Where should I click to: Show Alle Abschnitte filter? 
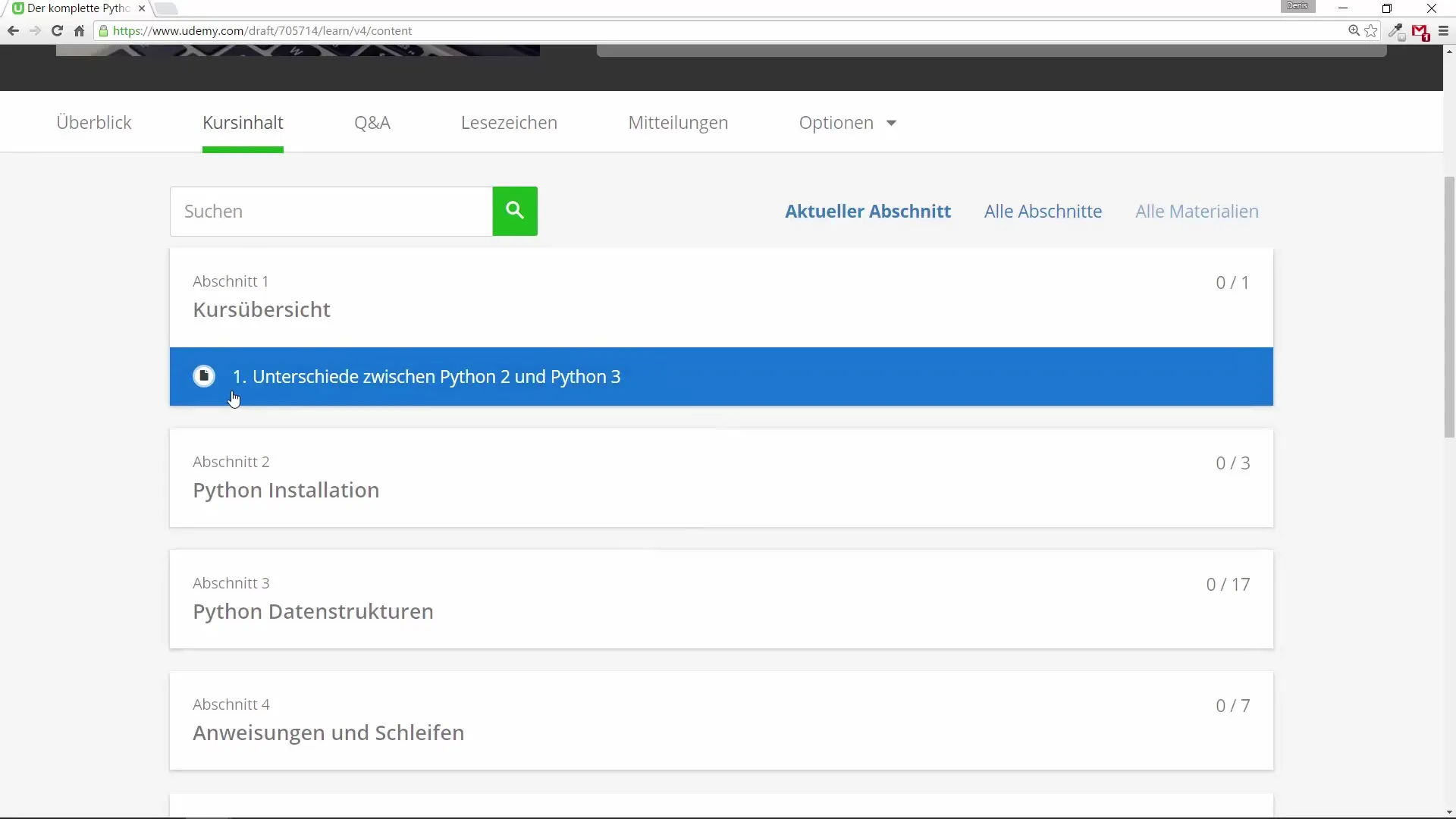(1043, 212)
